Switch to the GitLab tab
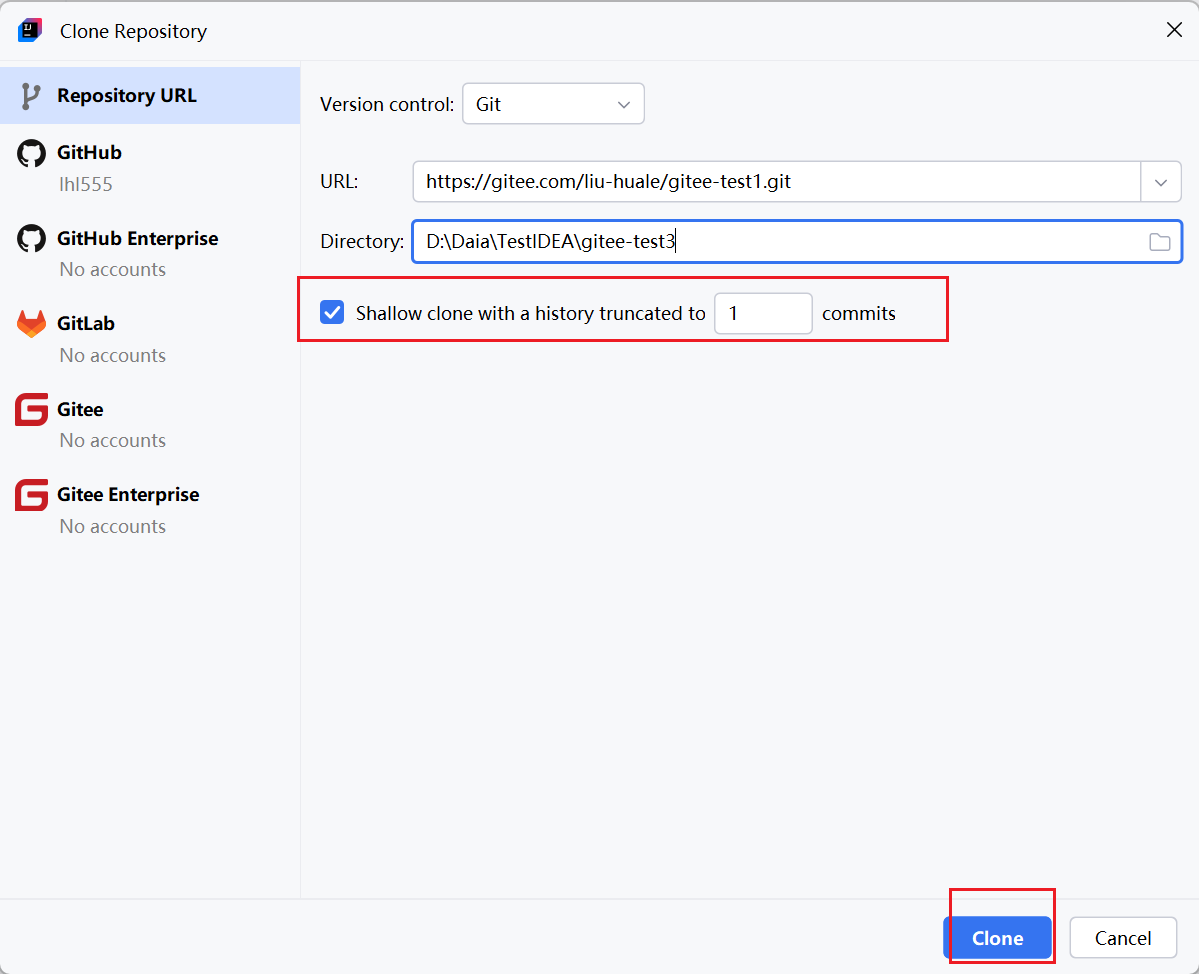1199x974 pixels. 150,339
